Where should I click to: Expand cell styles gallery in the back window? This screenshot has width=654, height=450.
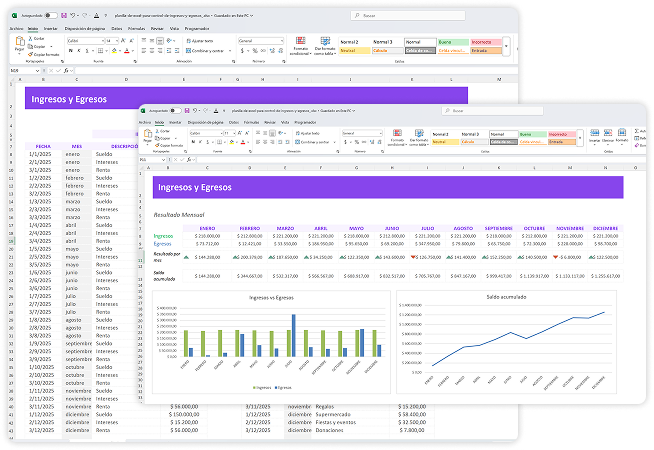pos(506,46)
